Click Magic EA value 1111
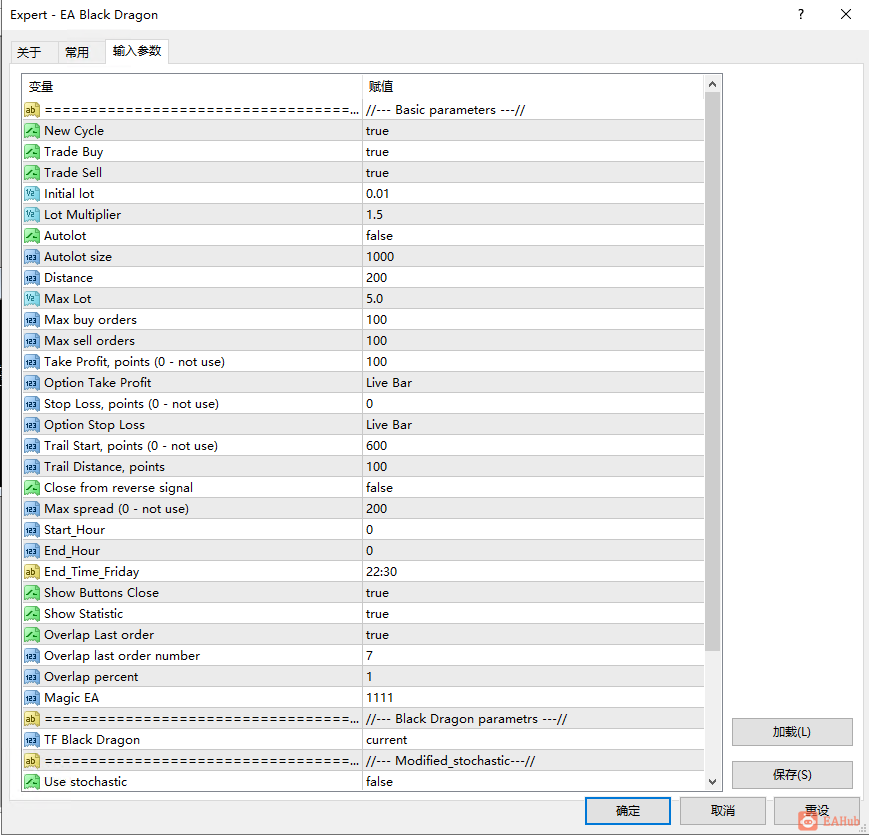Viewport: 869px width, 836px height. 380,699
